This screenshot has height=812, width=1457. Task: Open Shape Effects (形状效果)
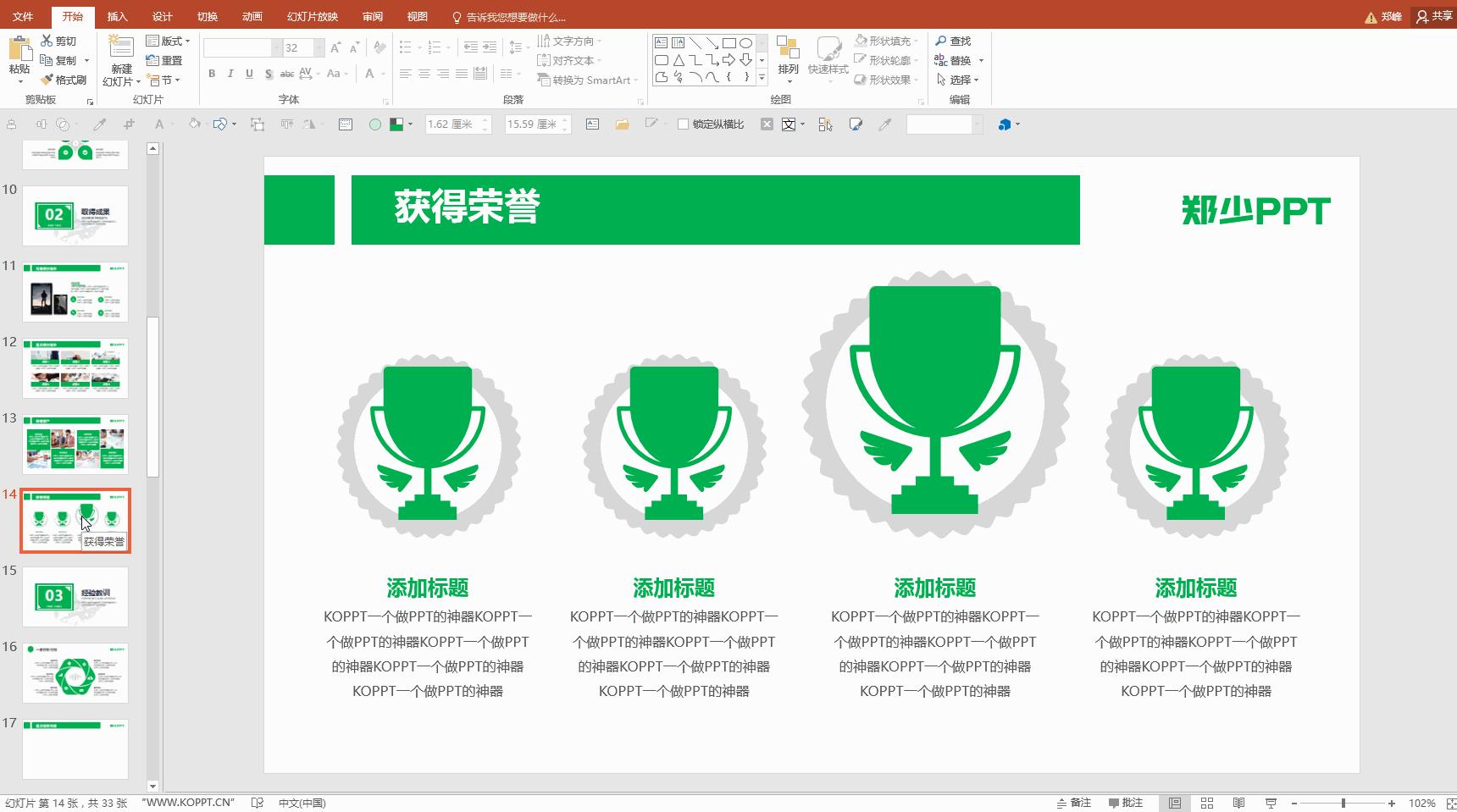(886, 80)
